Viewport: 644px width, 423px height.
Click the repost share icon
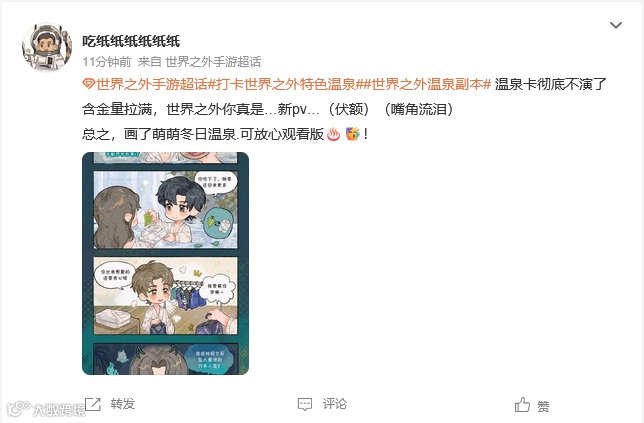click(x=93, y=404)
